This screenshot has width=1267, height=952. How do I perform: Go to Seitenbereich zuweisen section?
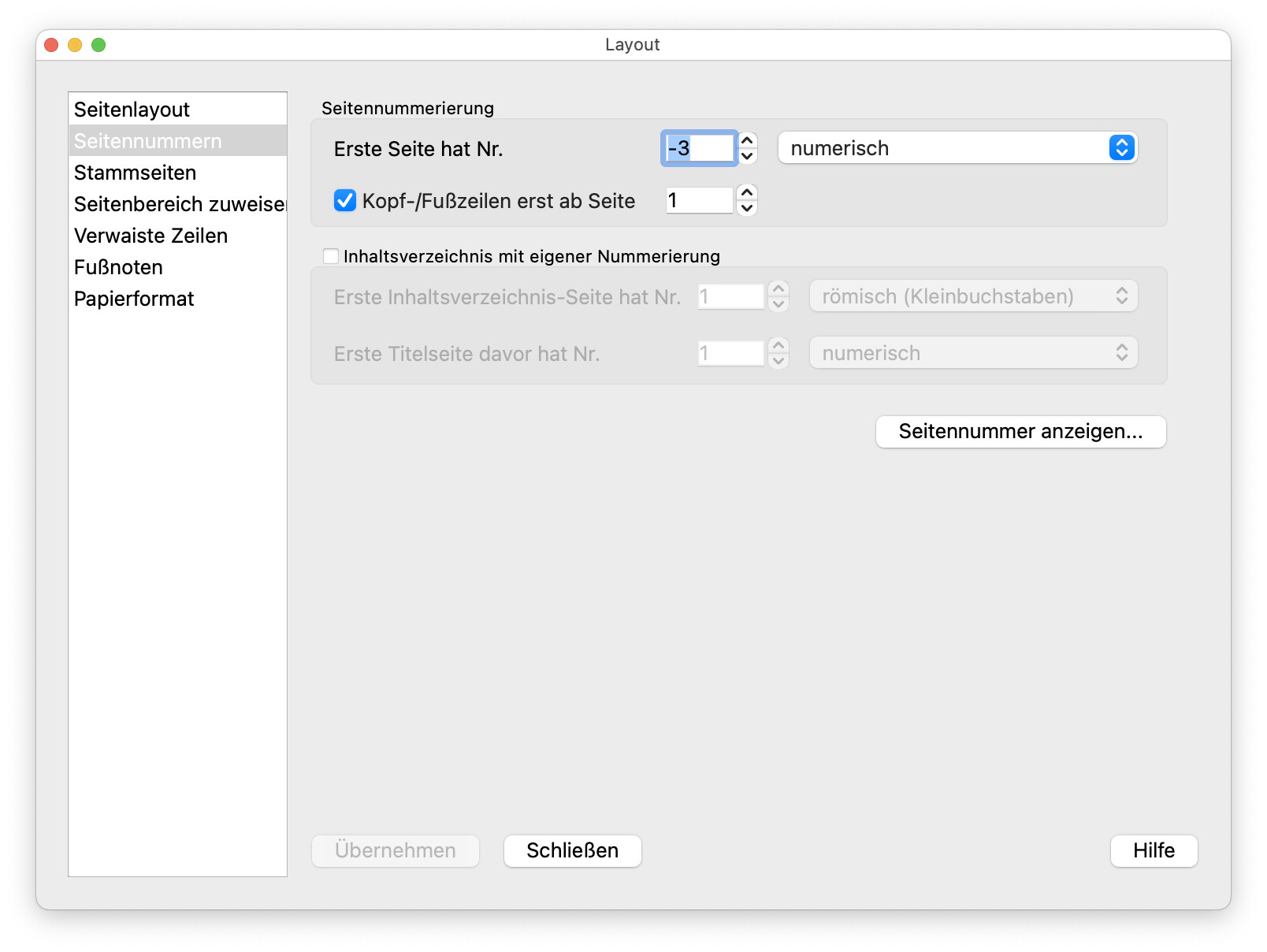tap(178, 204)
